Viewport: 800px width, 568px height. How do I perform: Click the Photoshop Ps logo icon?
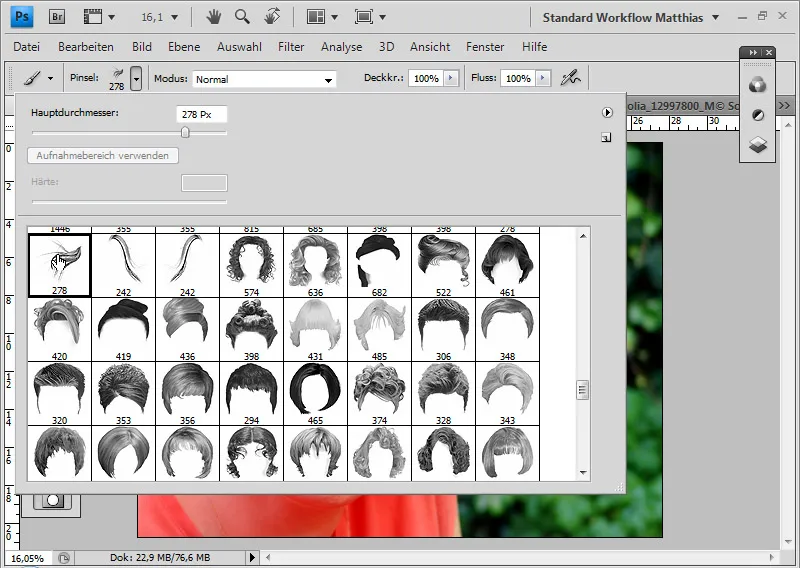pos(21,17)
